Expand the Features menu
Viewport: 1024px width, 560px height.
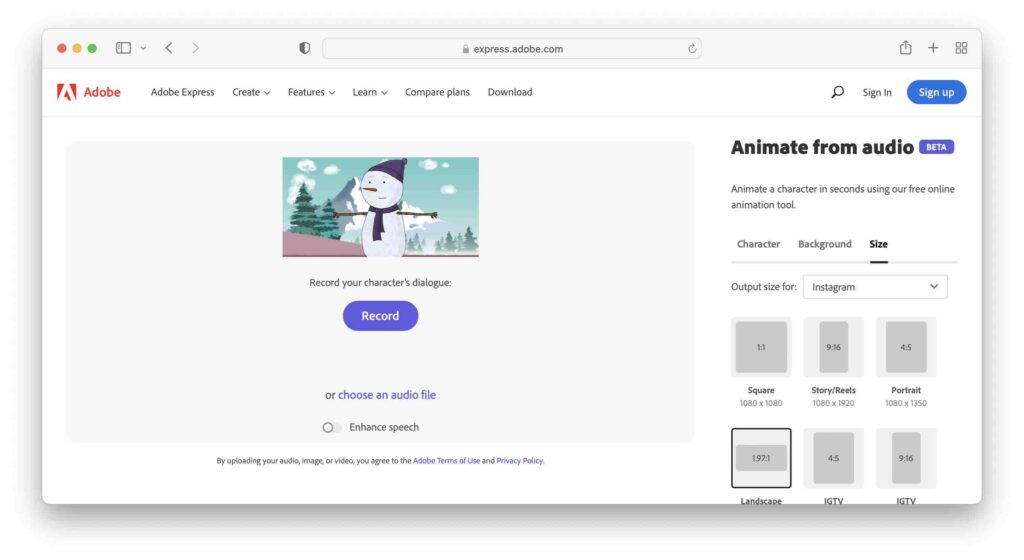click(x=311, y=92)
